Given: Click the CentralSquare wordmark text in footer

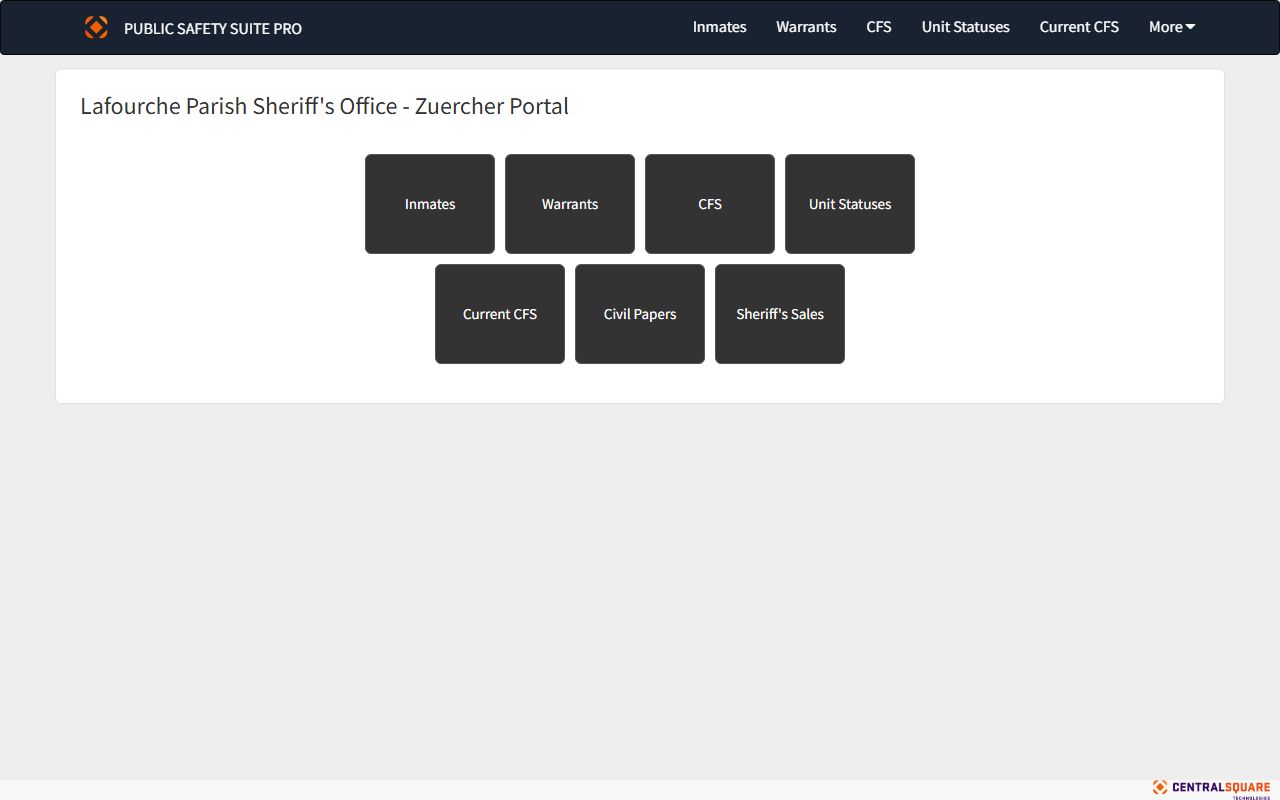Looking at the screenshot, I should pyautogui.click(x=1221, y=787).
